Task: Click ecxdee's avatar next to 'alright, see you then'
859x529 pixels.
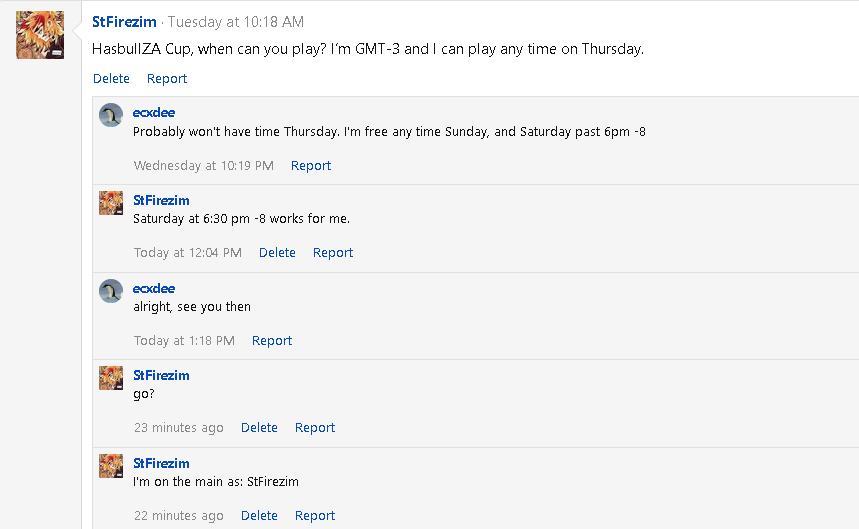Action: click(x=111, y=291)
